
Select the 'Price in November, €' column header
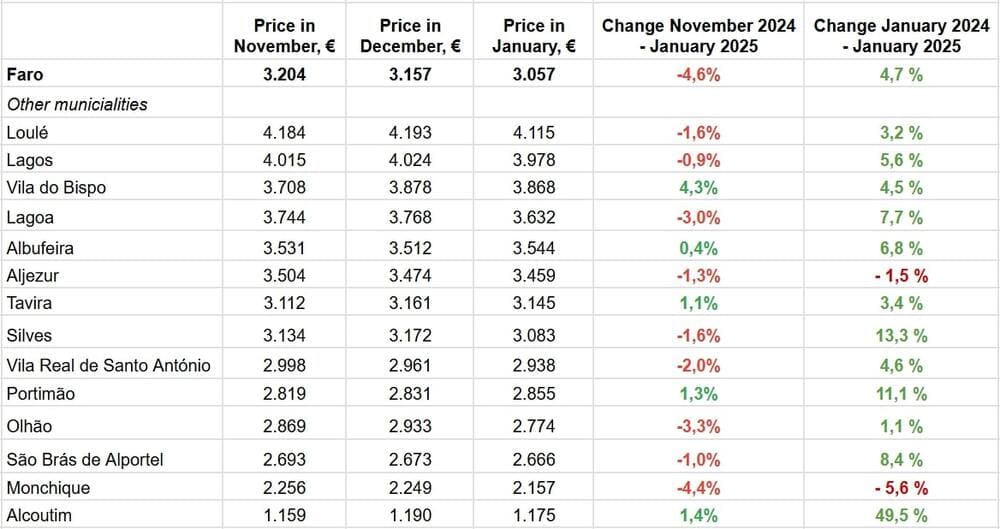coord(284,35)
